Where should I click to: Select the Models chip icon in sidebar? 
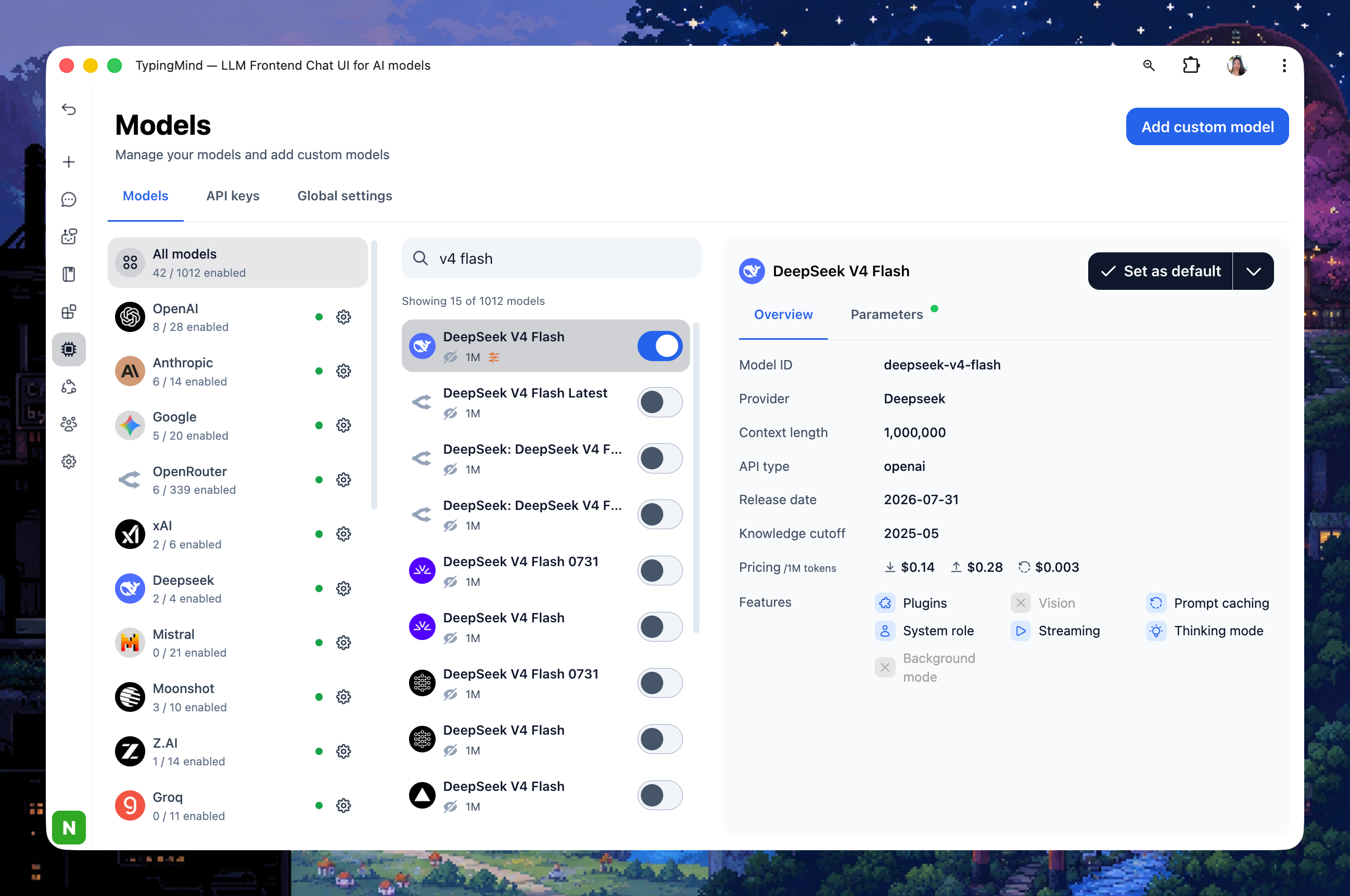click(x=69, y=349)
